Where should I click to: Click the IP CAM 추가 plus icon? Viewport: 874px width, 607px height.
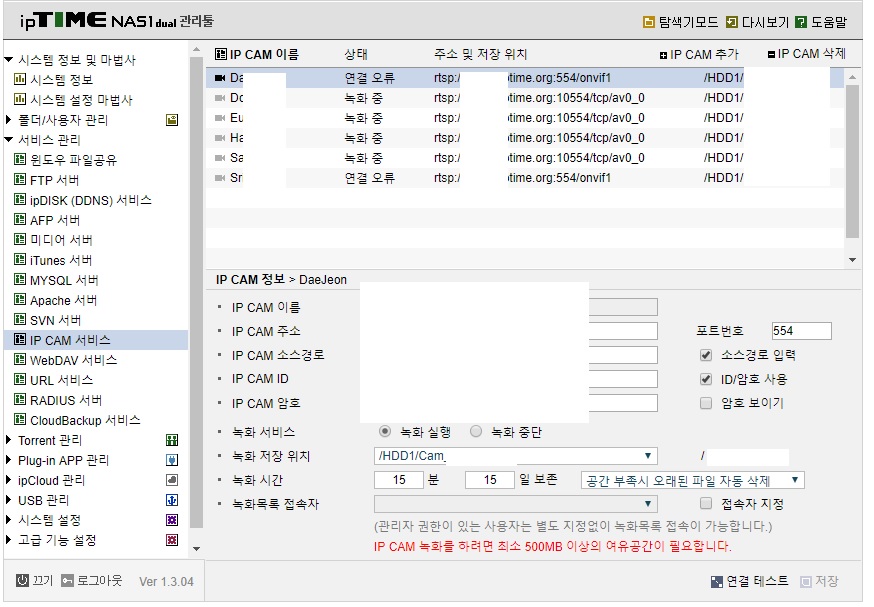pyautogui.click(x=663, y=55)
